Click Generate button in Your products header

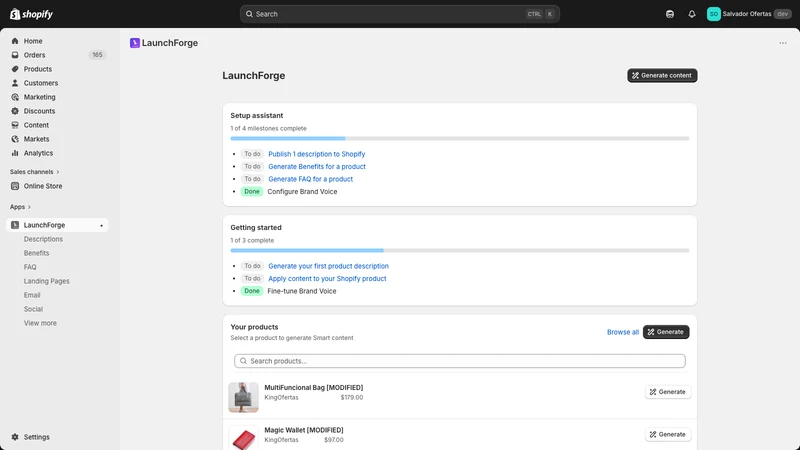pos(666,332)
